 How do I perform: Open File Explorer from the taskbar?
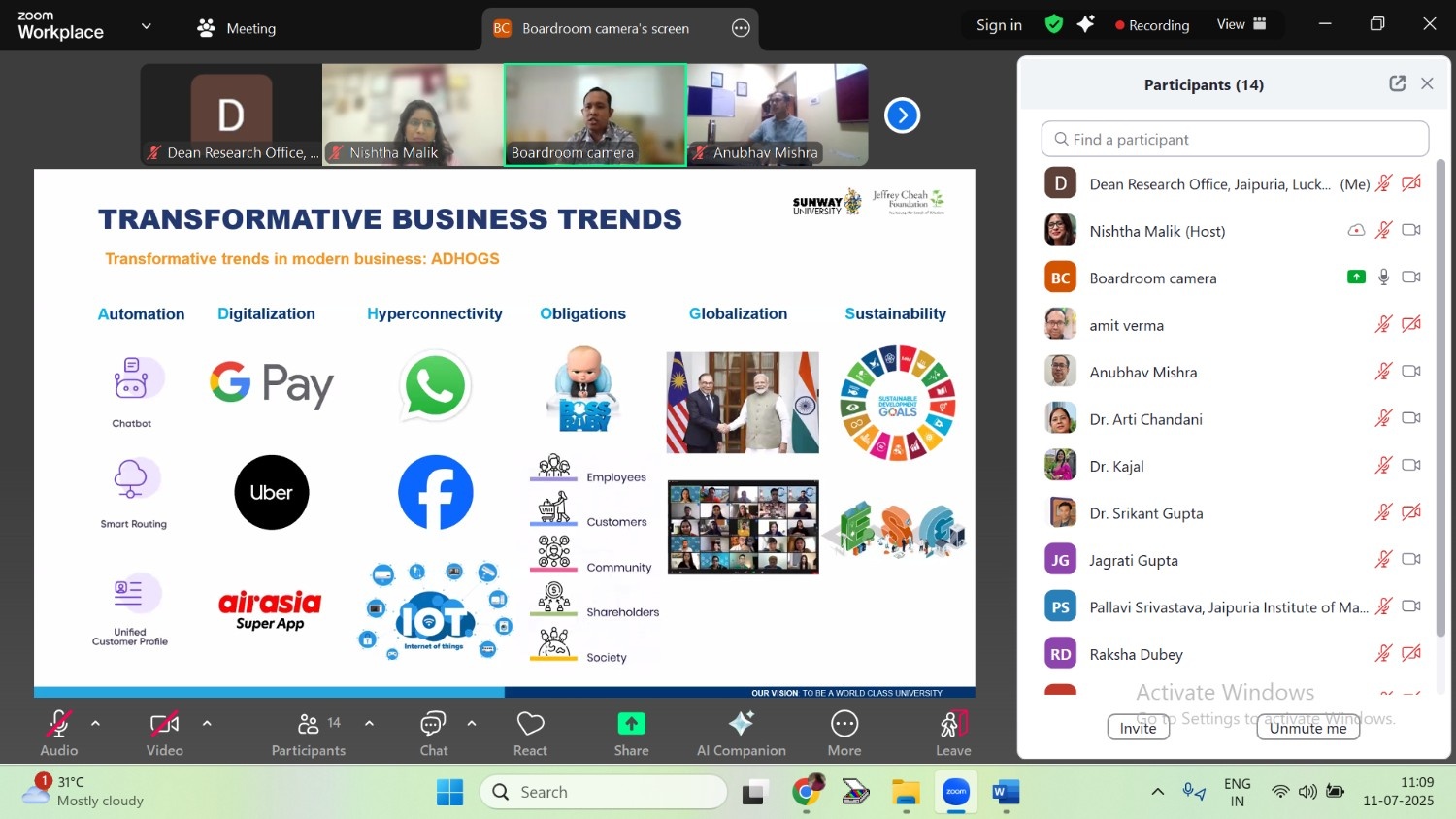906,792
